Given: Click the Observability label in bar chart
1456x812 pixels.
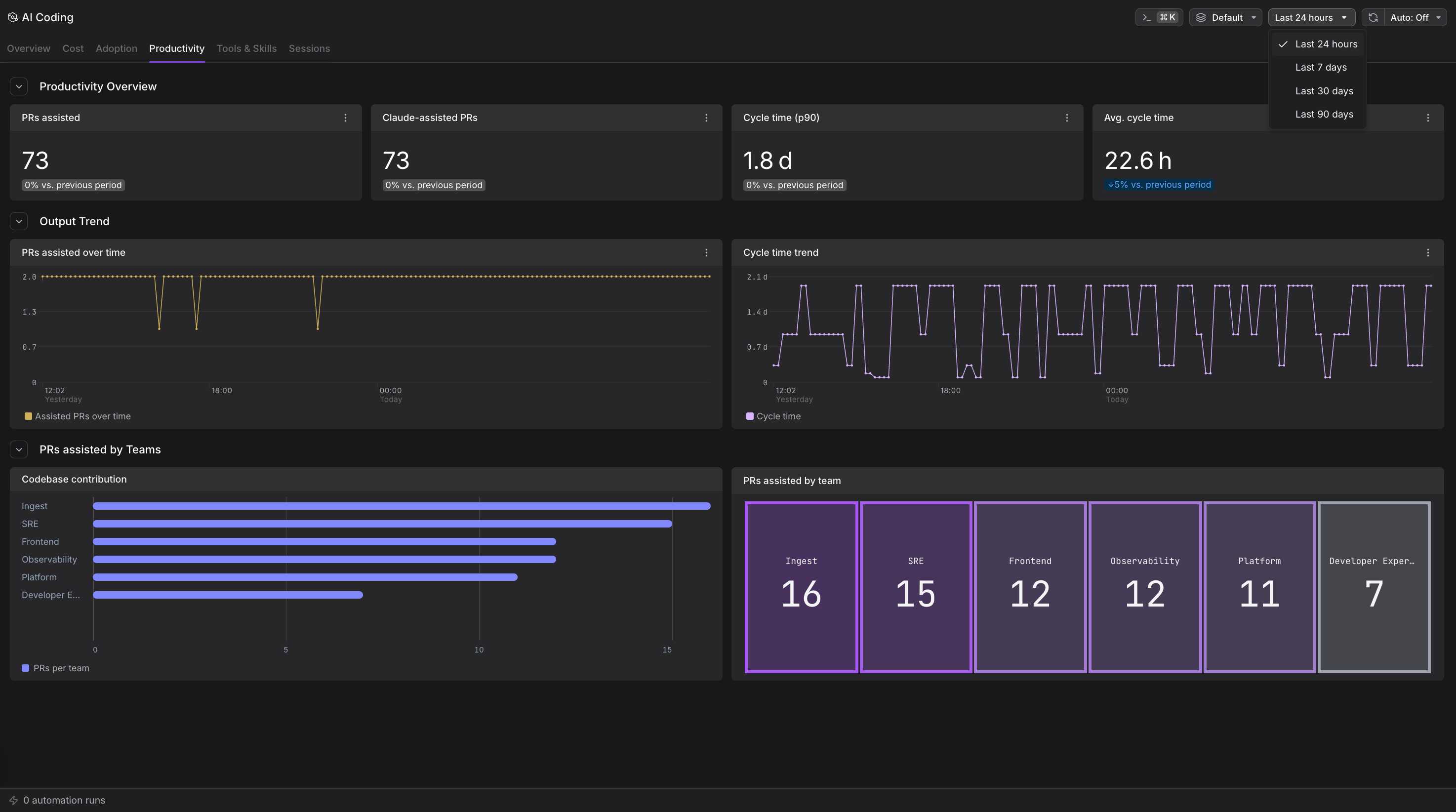Looking at the screenshot, I should [x=49, y=560].
